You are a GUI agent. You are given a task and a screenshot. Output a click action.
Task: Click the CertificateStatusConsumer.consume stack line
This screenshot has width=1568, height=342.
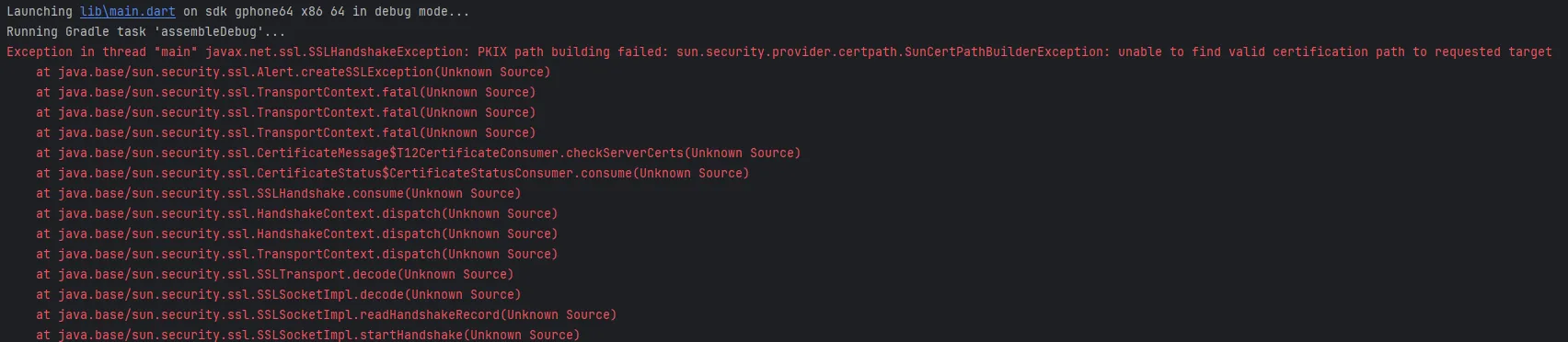tap(393, 174)
